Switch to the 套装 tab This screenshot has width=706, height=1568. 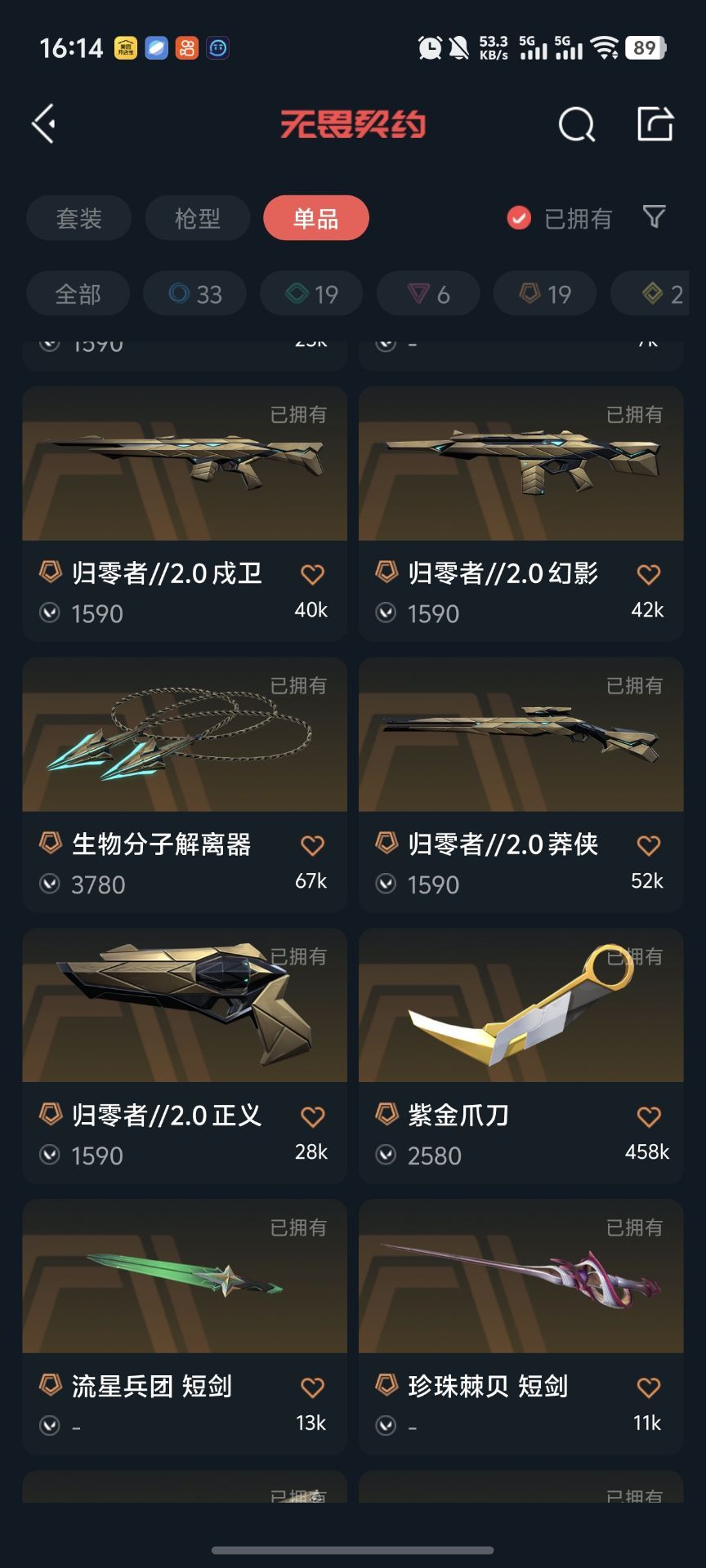78,218
